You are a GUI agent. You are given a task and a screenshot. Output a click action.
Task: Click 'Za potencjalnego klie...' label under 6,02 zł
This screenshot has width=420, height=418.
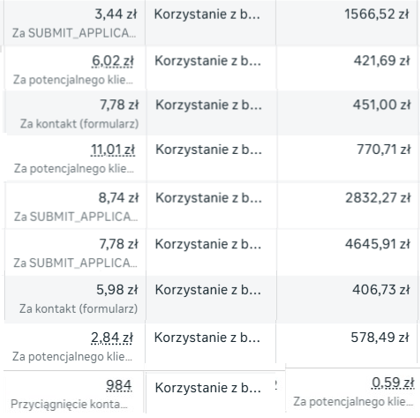click(x=73, y=80)
